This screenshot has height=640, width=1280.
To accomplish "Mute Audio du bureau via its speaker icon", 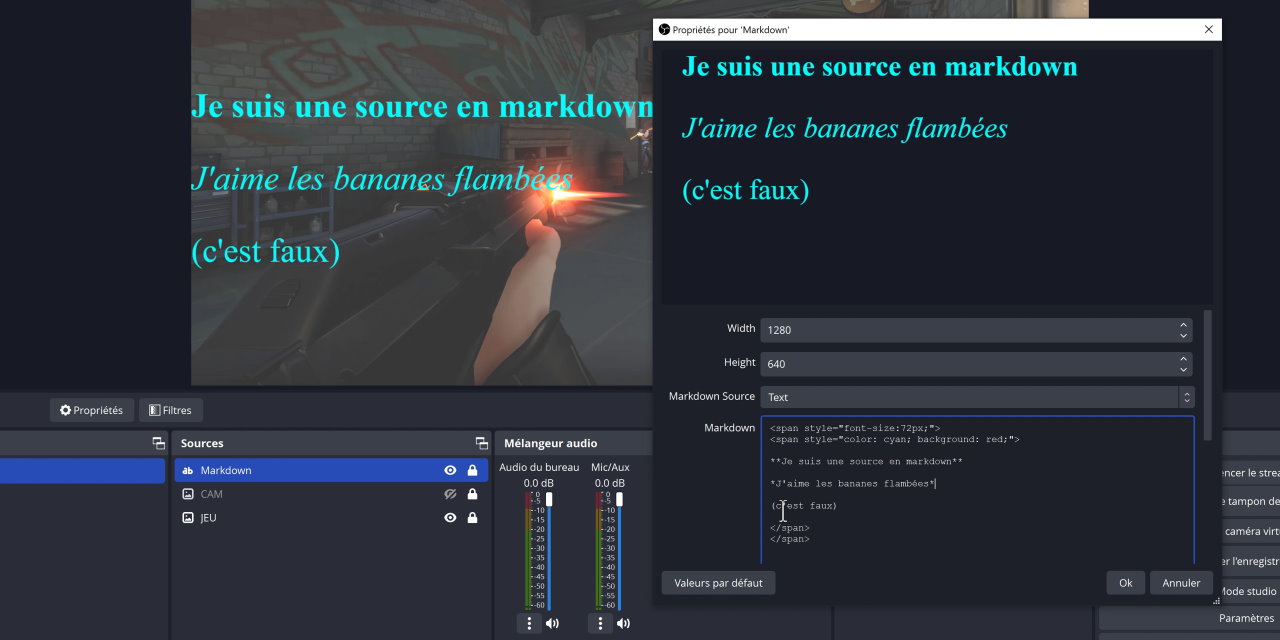I will point(551,622).
